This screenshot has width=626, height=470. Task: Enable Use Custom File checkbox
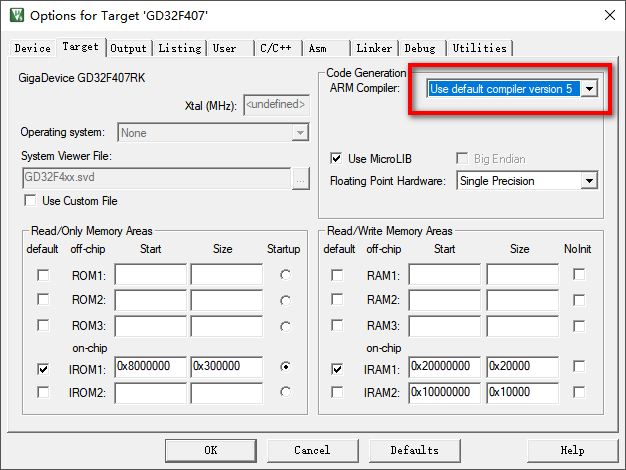30,200
